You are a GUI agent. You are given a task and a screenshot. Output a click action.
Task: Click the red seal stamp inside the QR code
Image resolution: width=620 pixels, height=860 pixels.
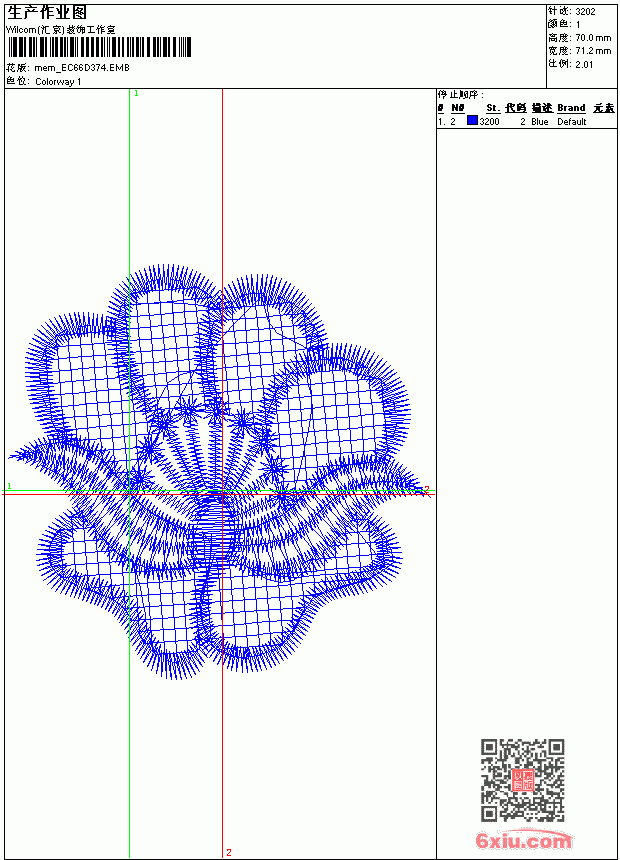(x=522, y=780)
